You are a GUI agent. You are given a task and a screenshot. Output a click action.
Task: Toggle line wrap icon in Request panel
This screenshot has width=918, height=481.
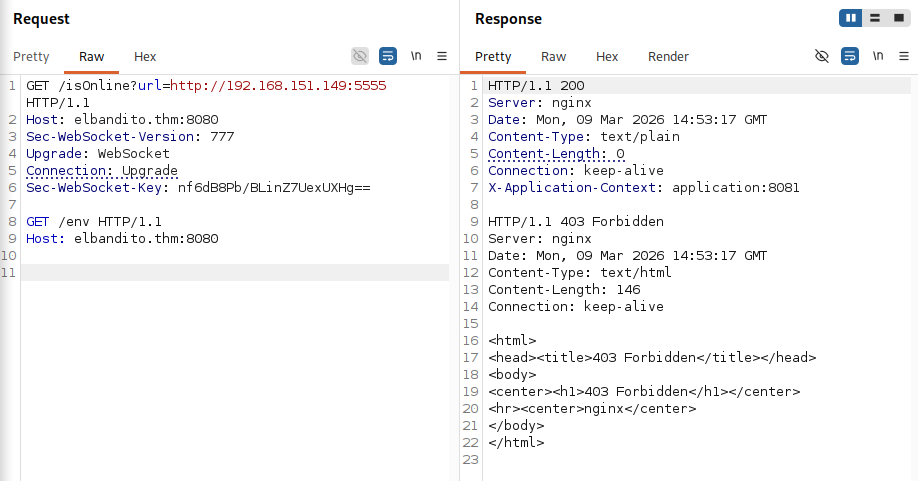(x=388, y=56)
